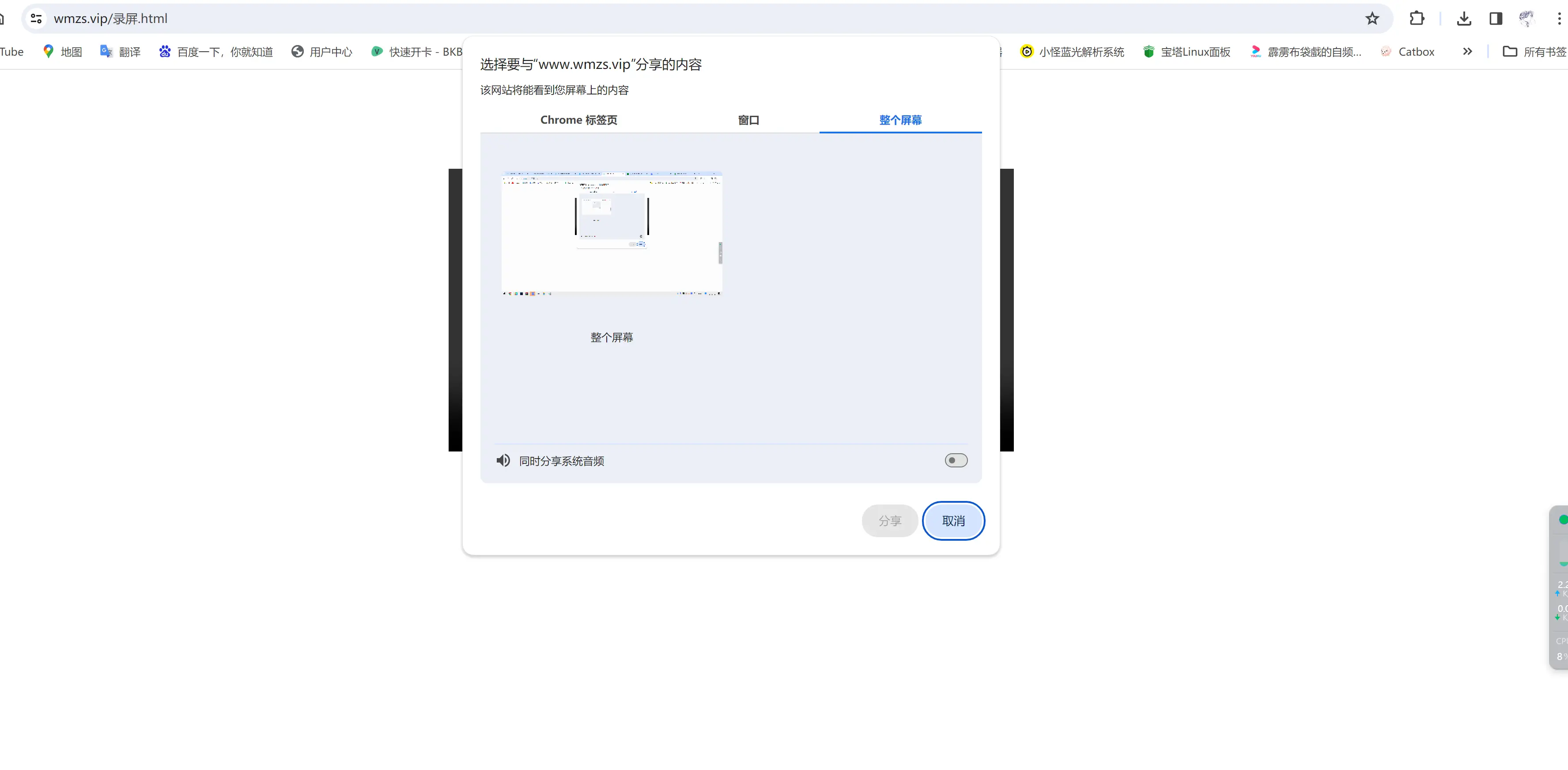Switch to the Chrome 标签页 tab
The image size is (1568, 770).
pos(578,120)
